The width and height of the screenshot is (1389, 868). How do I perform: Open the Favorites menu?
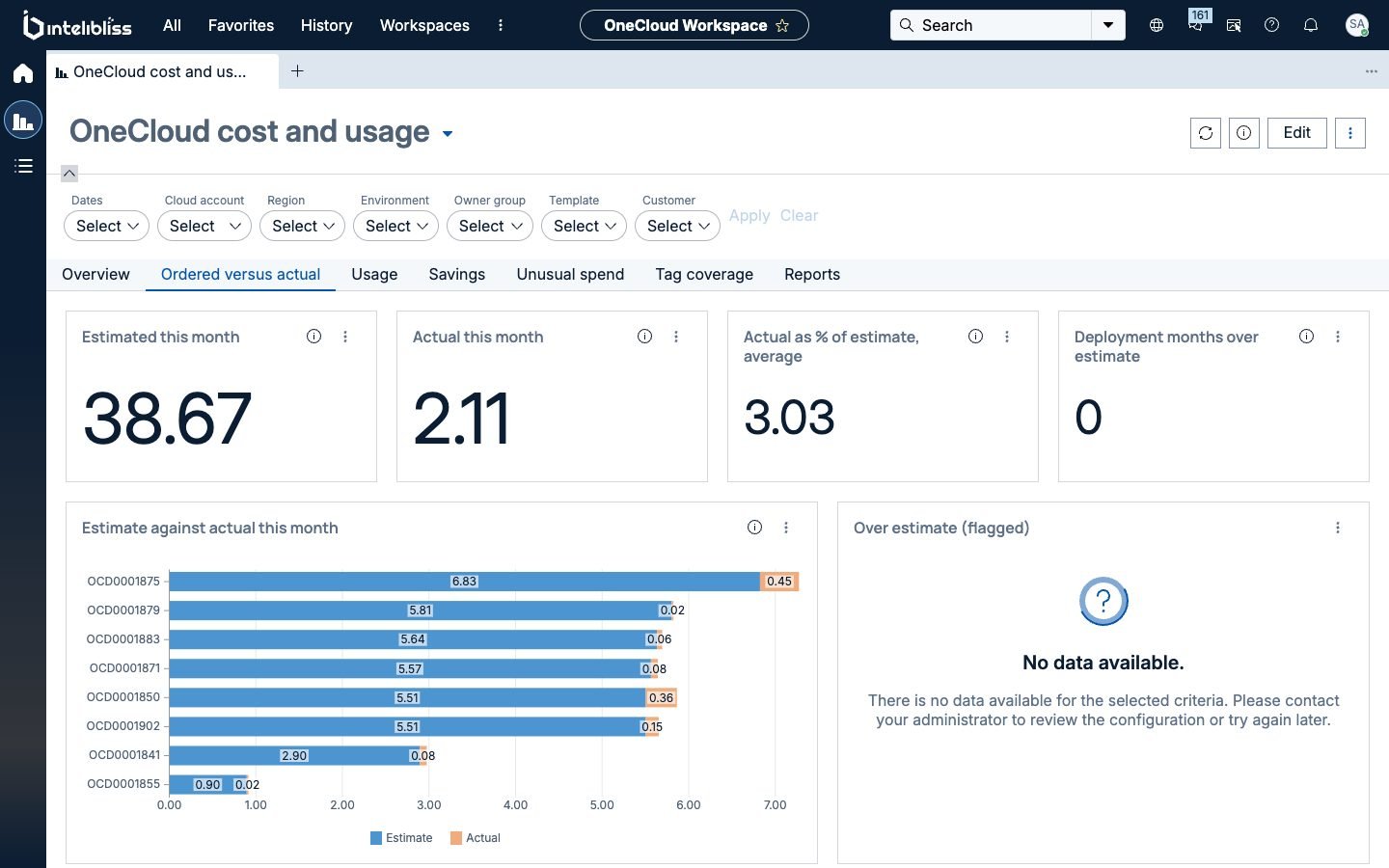pyautogui.click(x=241, y=25)
